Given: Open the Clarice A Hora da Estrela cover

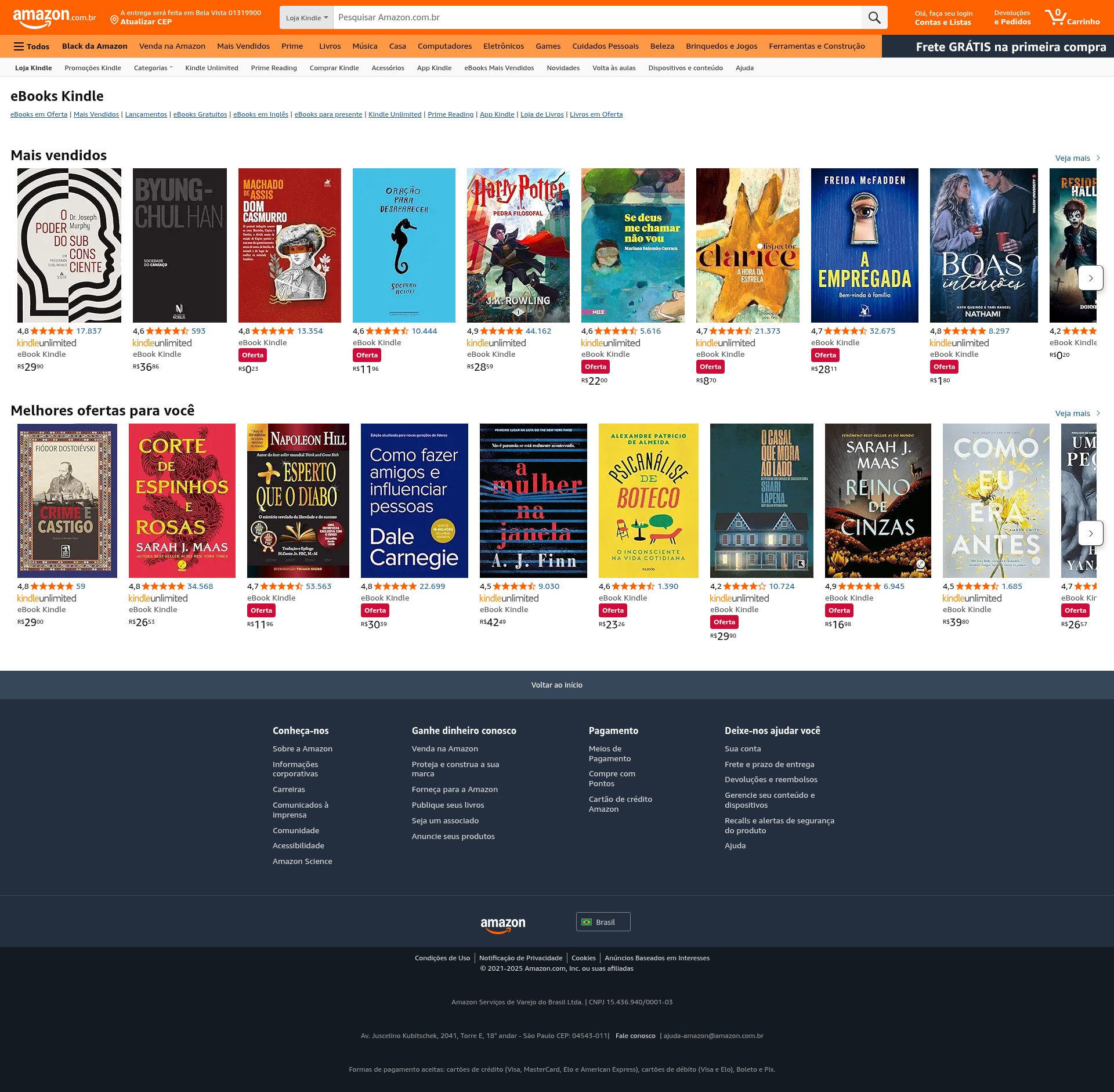Looking at the screenshot, I should (748, 245).
